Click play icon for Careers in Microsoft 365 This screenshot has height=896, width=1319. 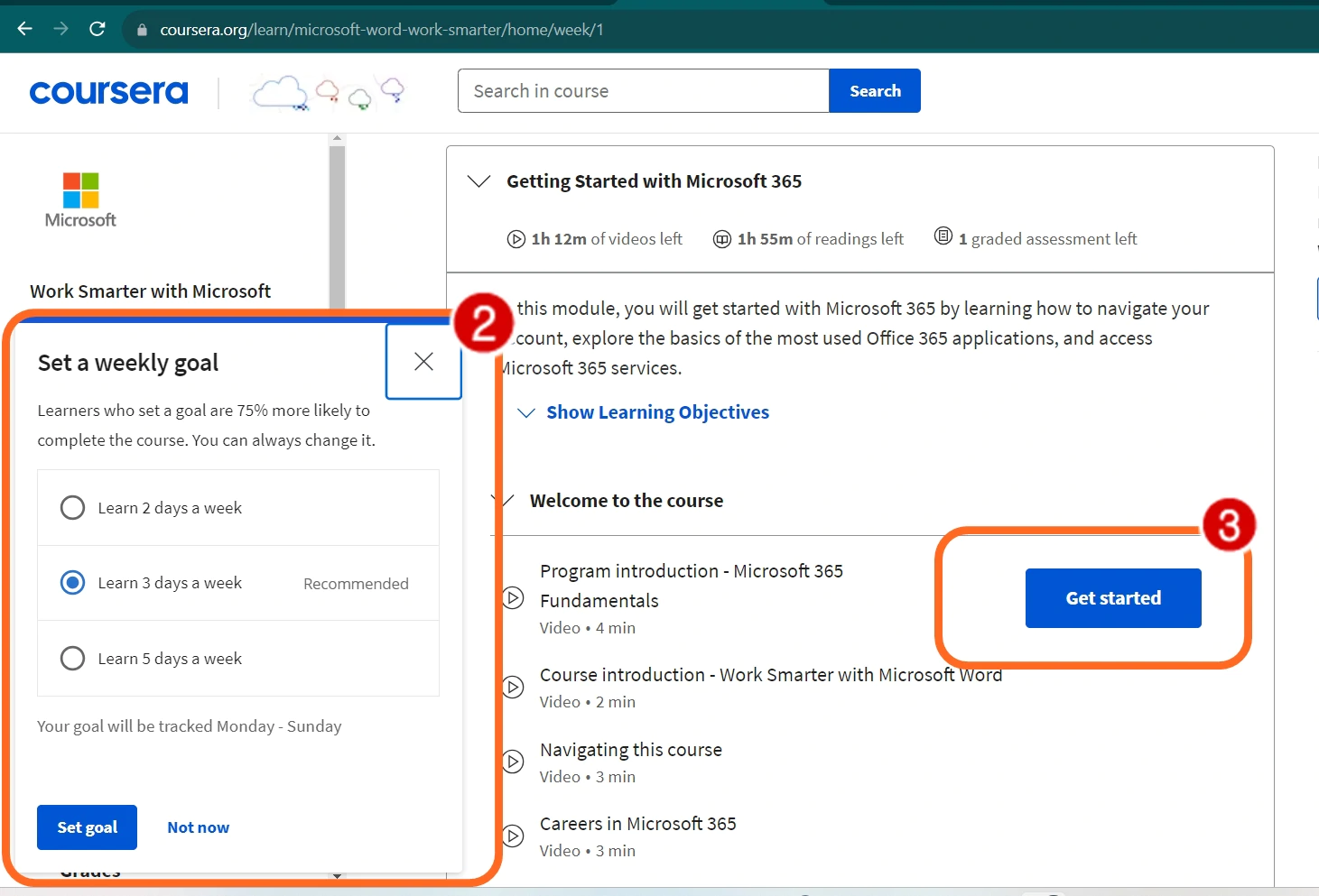(x=513, y=836)
